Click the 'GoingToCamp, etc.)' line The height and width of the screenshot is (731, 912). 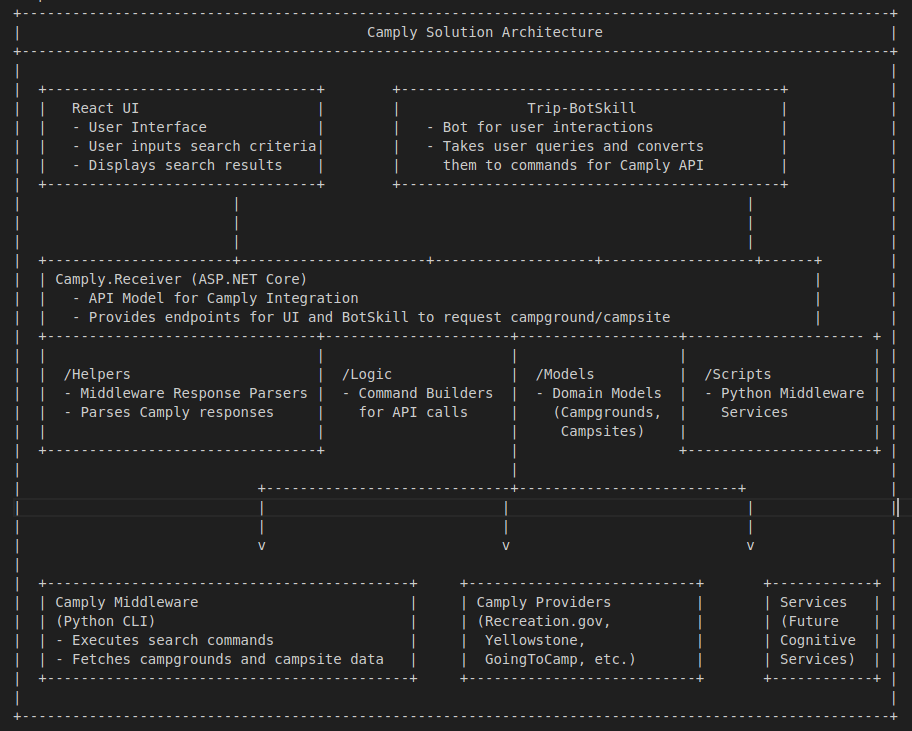click(x=561, y=659)
